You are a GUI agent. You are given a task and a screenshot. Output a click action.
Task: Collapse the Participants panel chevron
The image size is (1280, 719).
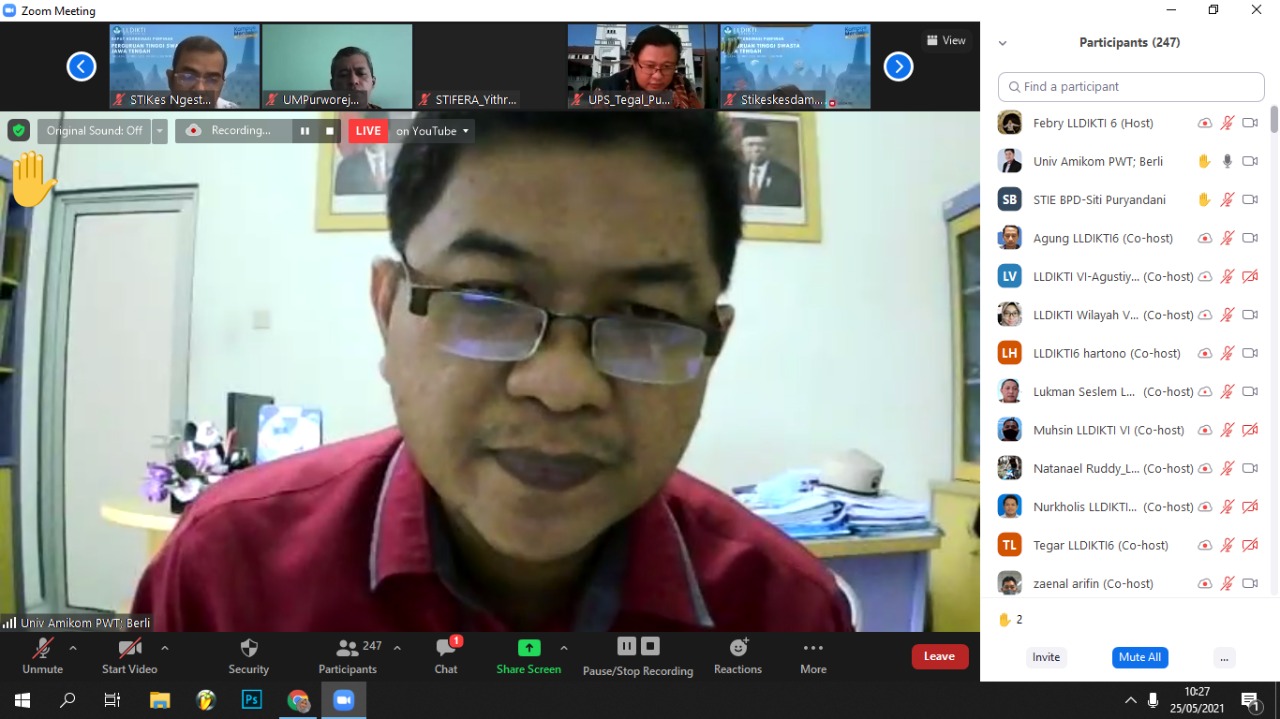coord(1002,43)
